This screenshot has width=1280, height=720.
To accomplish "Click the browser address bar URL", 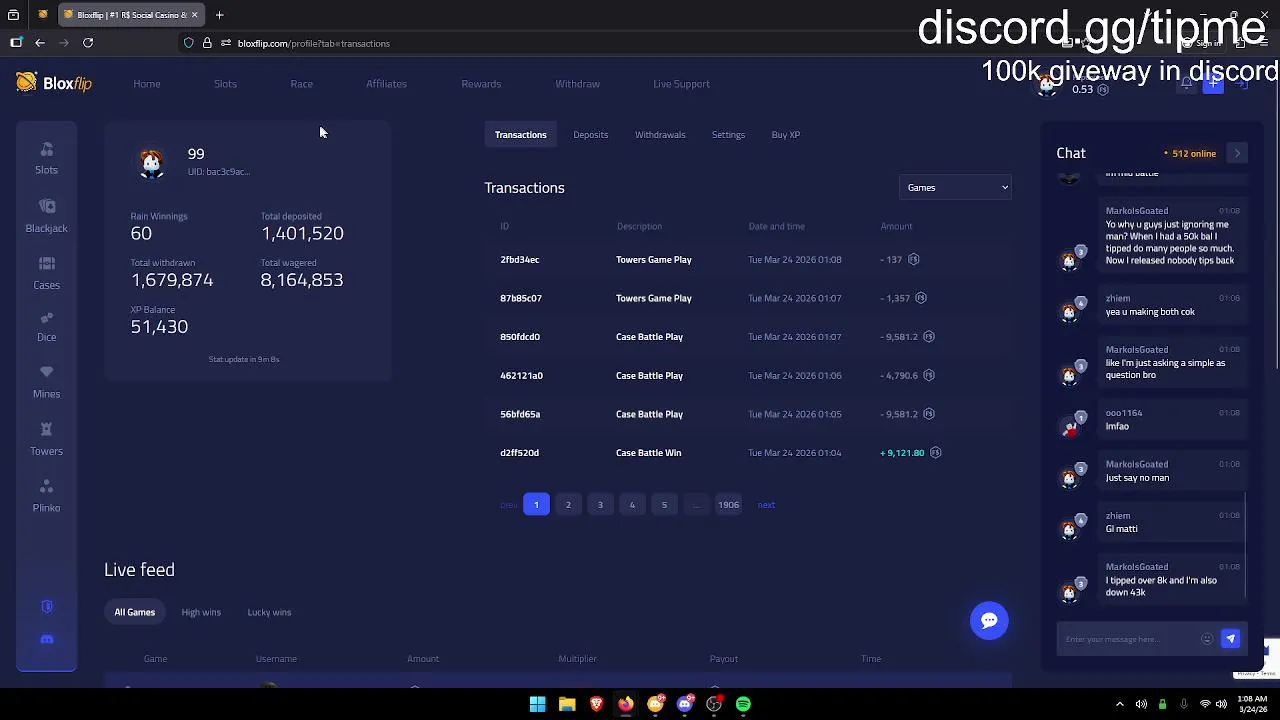I will (x=314, y=43).
